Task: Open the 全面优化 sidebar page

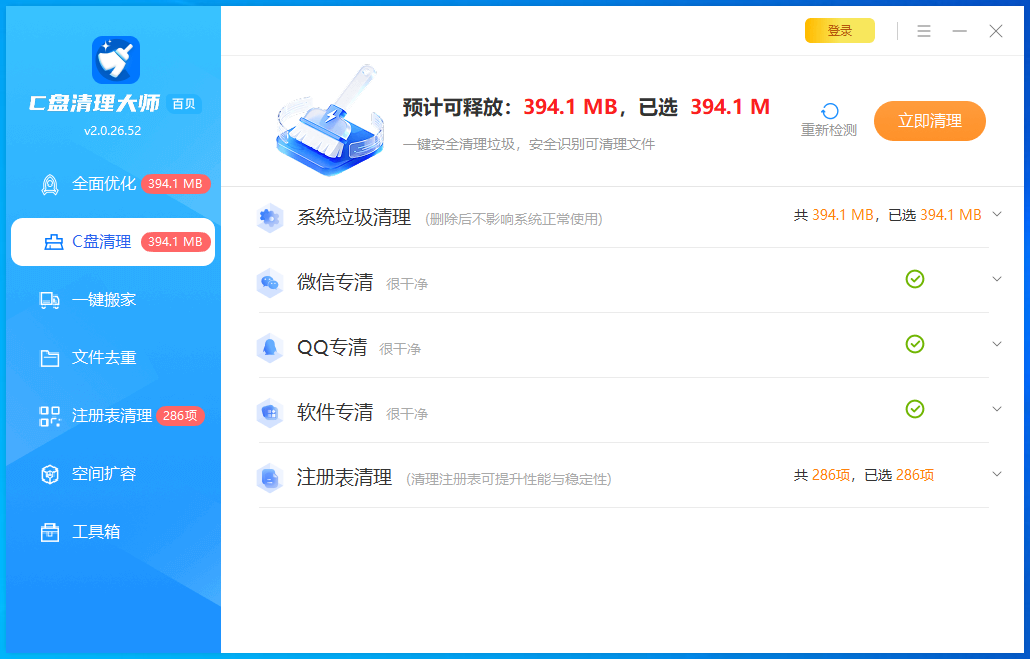Action: coord(113,184)
